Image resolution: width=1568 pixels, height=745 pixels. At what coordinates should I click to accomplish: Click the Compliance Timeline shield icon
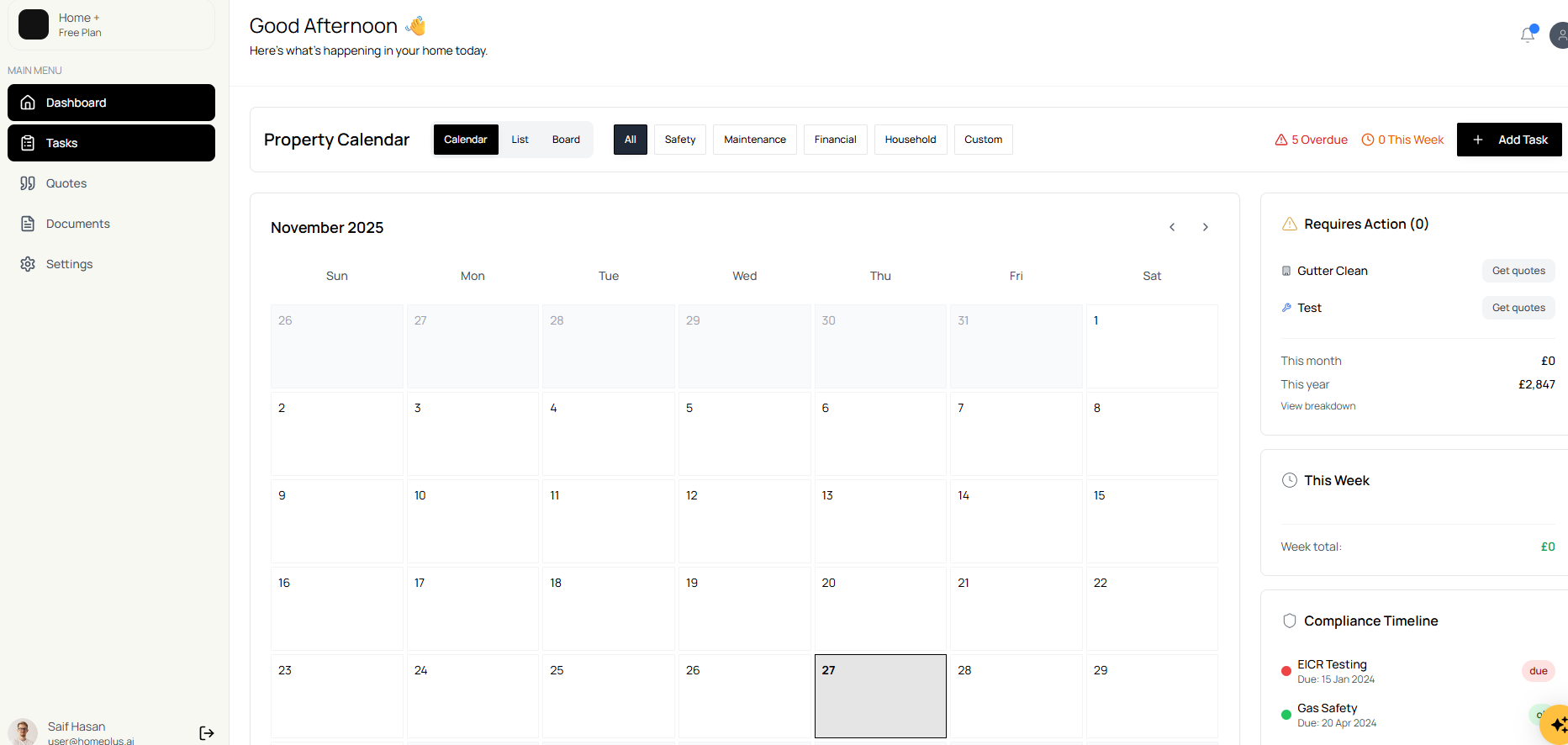tap(1290, 621)
